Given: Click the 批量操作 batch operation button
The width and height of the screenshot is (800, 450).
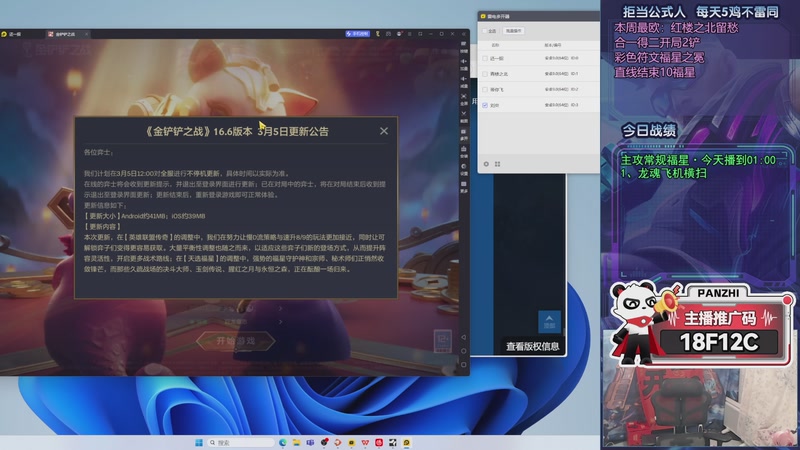Looking at the screenshot, I should coord(513,31).
